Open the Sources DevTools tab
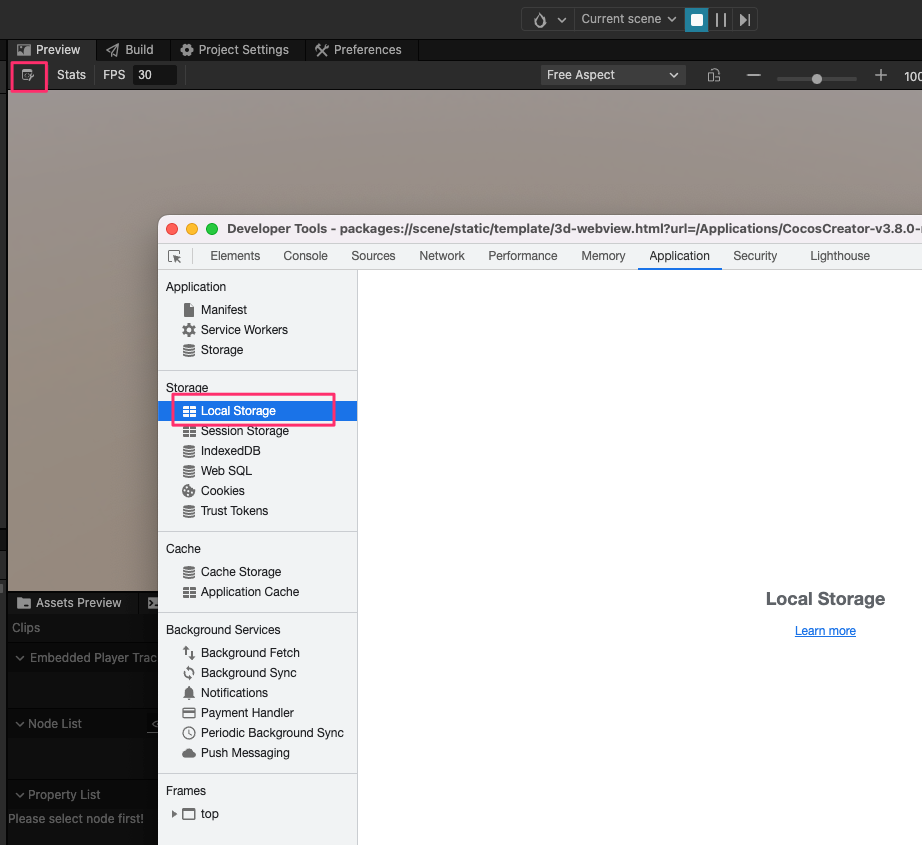This screenshot has height=845, width=922. (373, 256)
